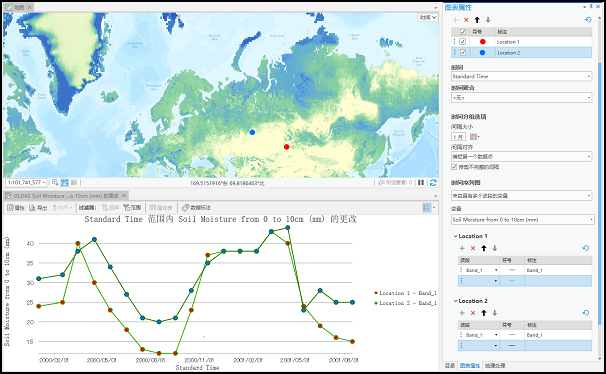Uncheck the Location 2 checkbox

pos(463,53)
